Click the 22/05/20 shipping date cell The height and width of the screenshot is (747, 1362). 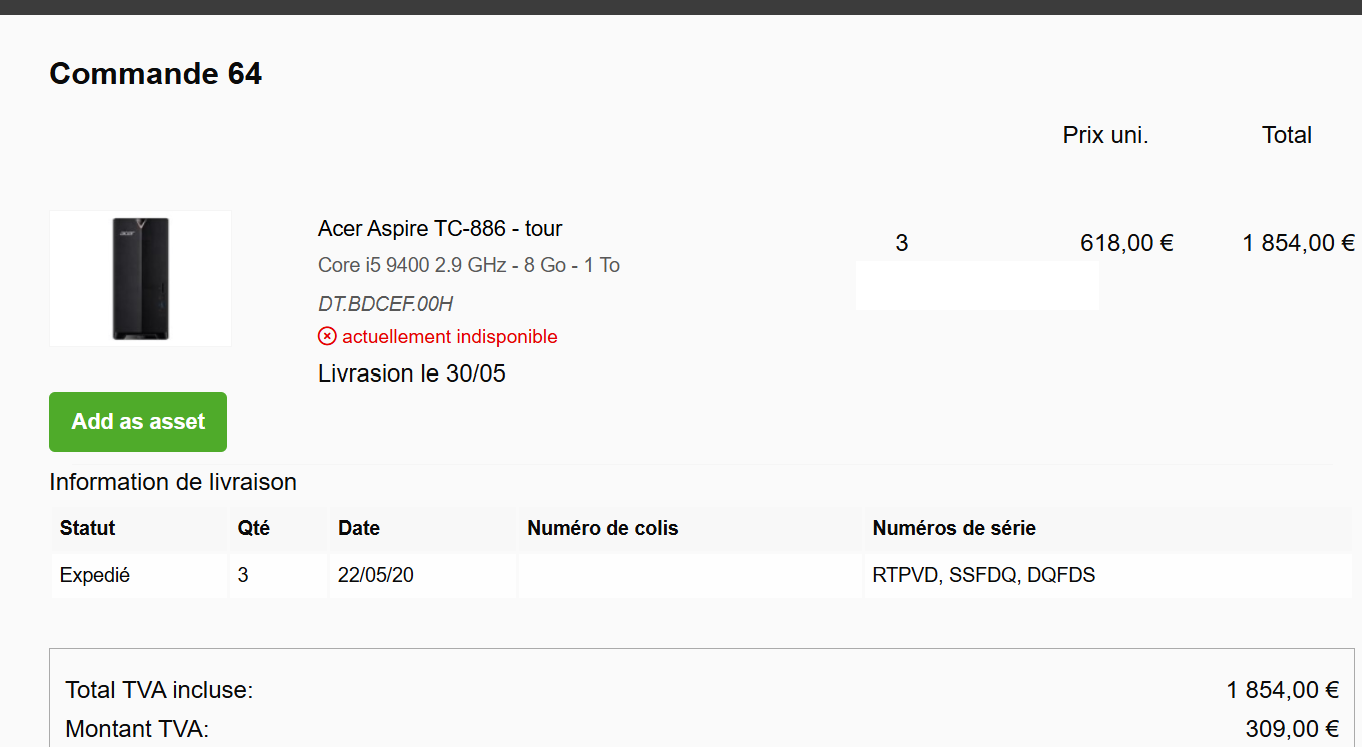tap(376, 576)
